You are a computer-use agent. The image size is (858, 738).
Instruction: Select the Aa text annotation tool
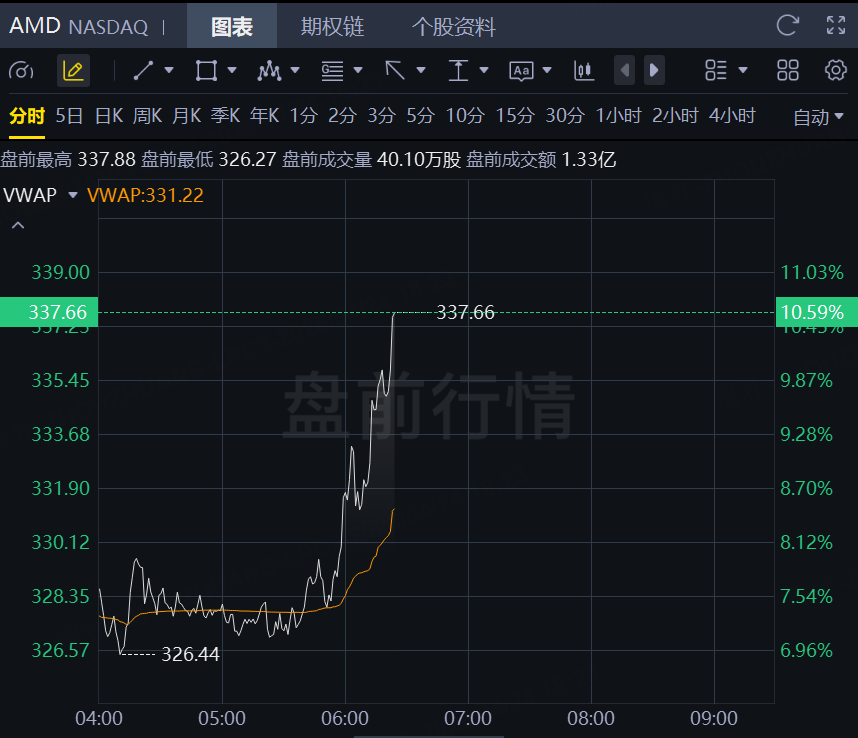[521, 71]
